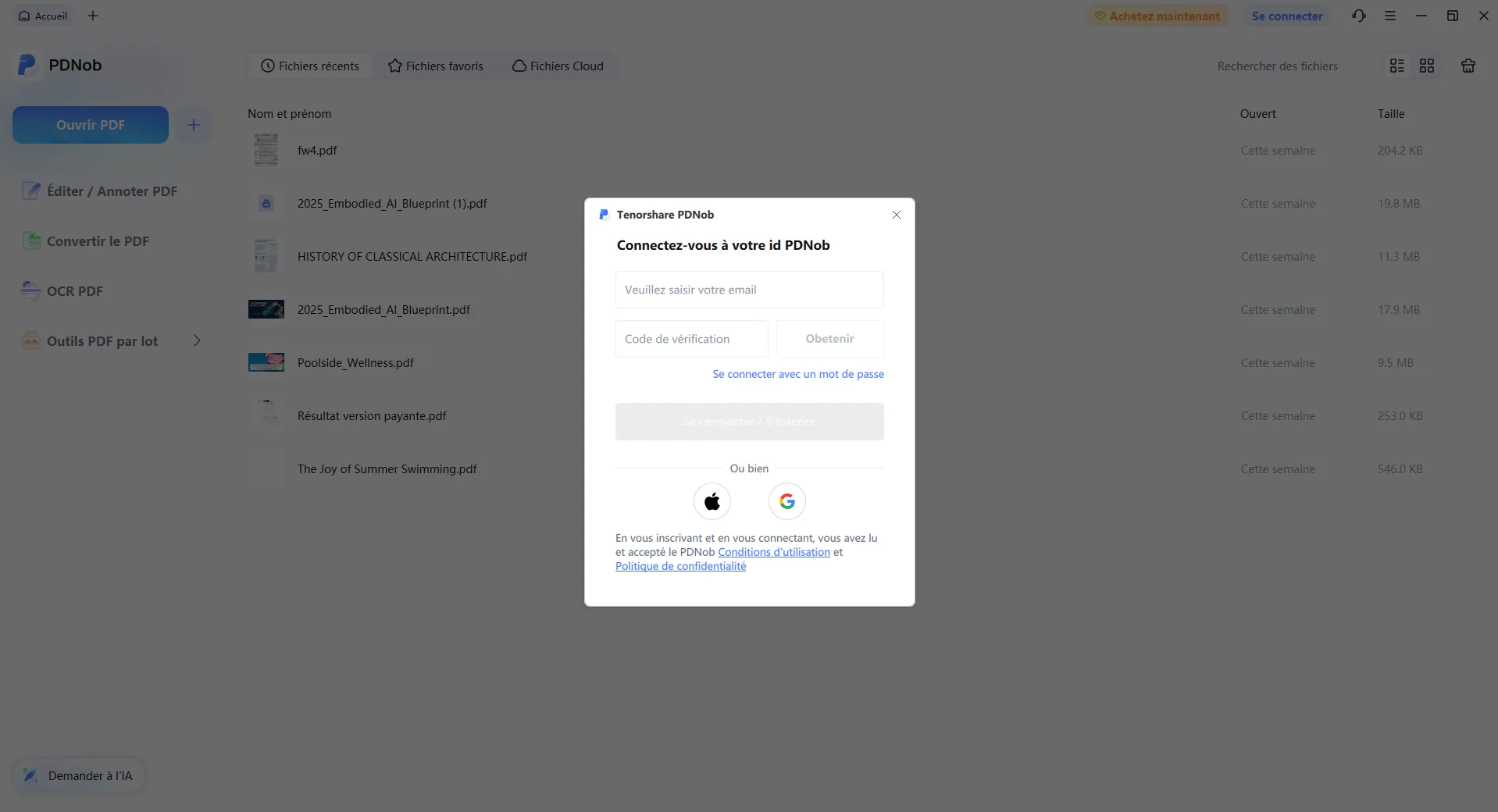The image size is (1498, 812).
Task: Select fw4.pdf thumbnail
Action: pyautogui.click(x=266, y=150)
